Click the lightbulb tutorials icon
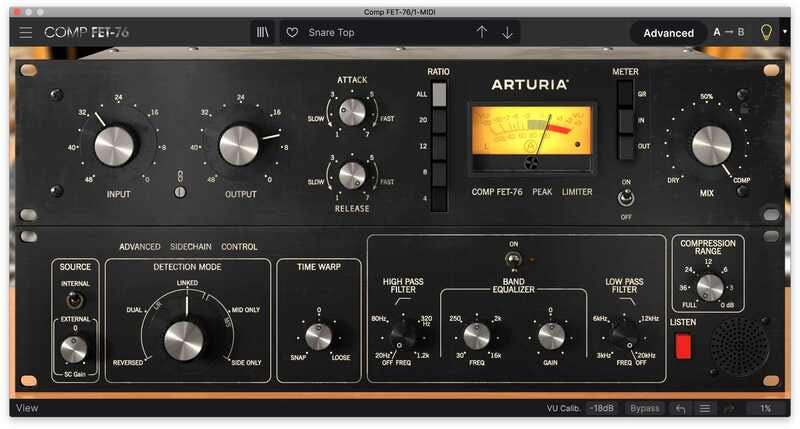Viewport: 800px width, 429px height. (767, 33)
